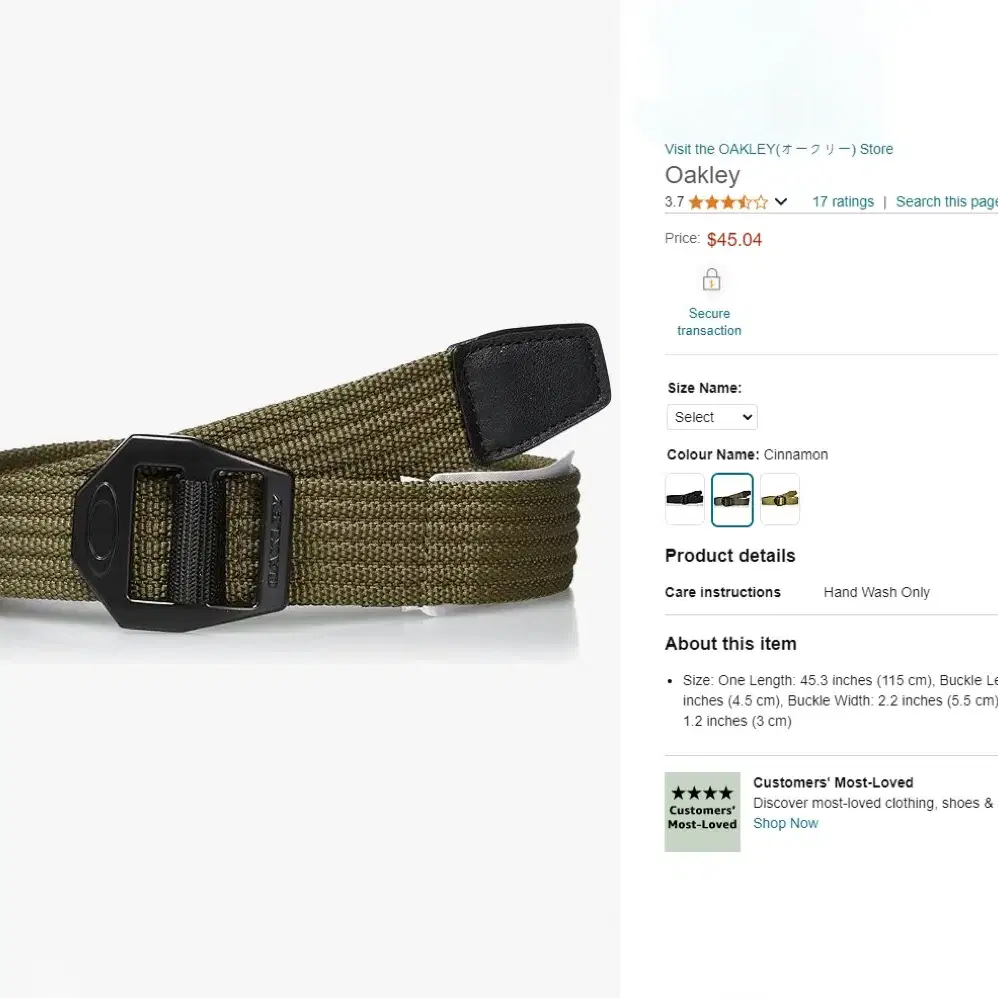The width and height of the screenshot is (998, 998).
Task: Open the 17 ratings link
Action: 843,202
